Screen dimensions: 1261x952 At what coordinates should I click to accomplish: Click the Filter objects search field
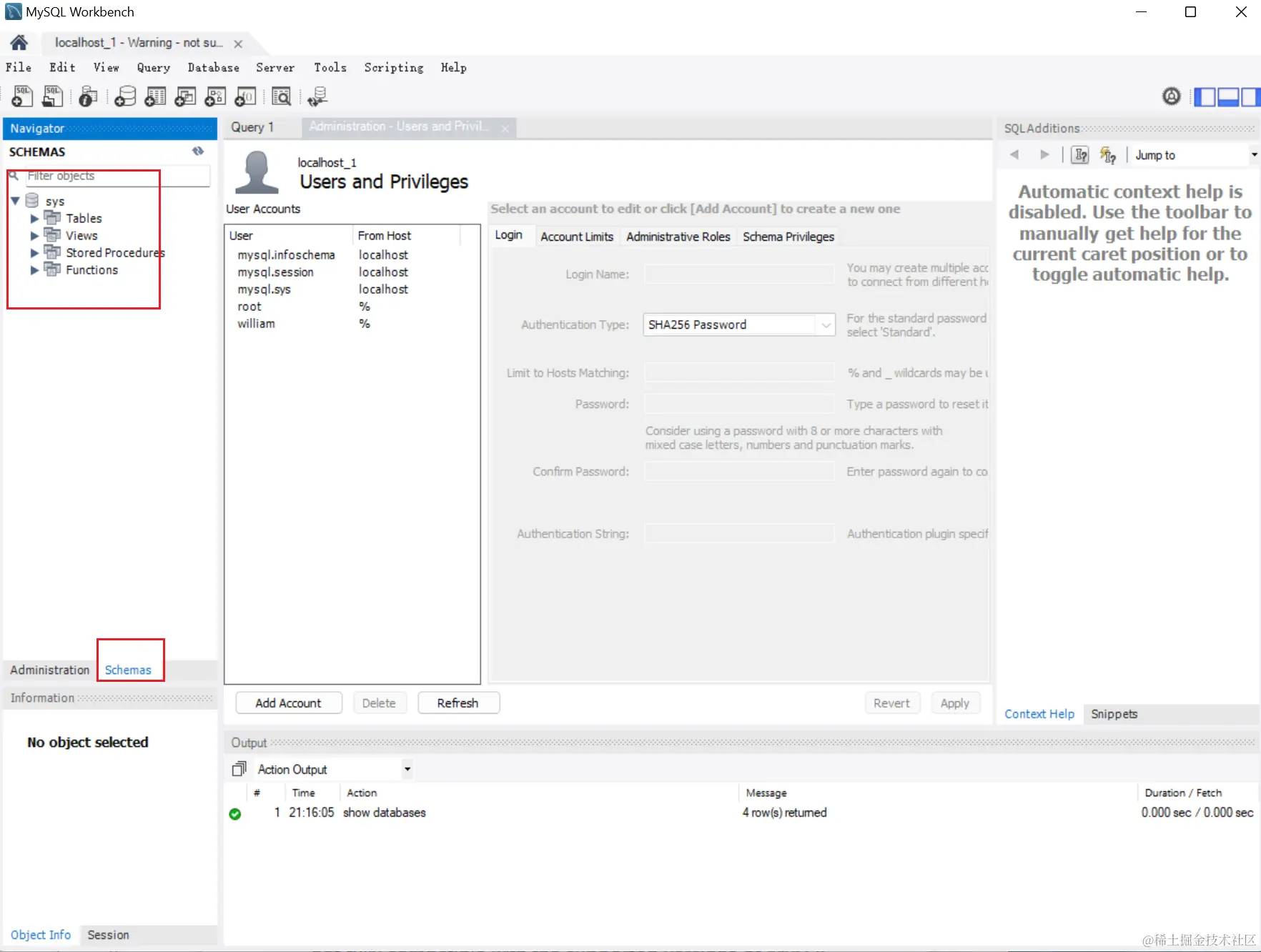(118, 176)
